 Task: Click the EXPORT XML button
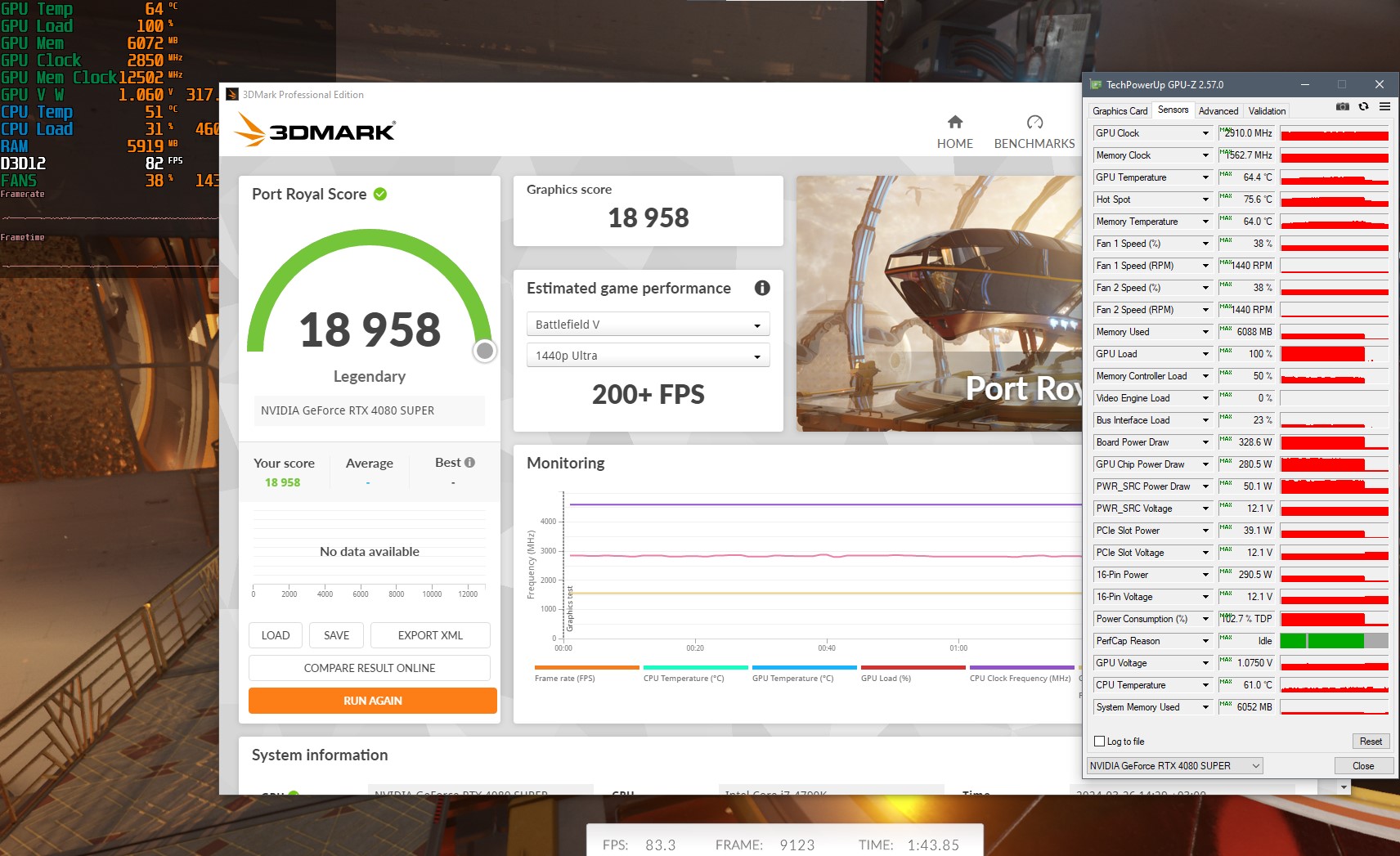click(430, 635)
